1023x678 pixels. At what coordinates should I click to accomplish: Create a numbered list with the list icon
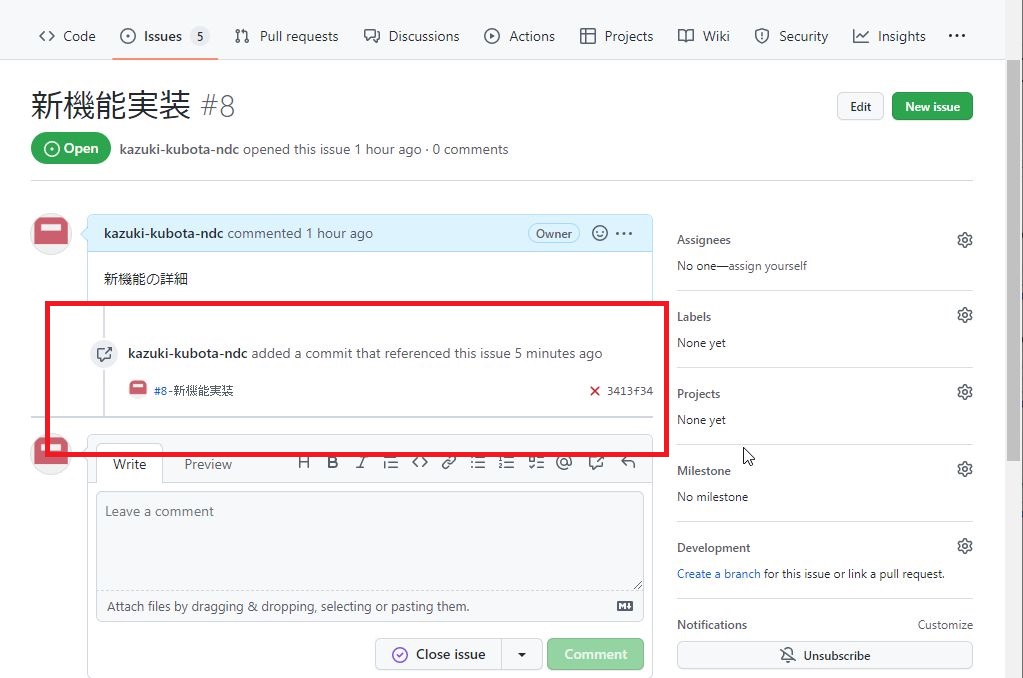[506, 462]
